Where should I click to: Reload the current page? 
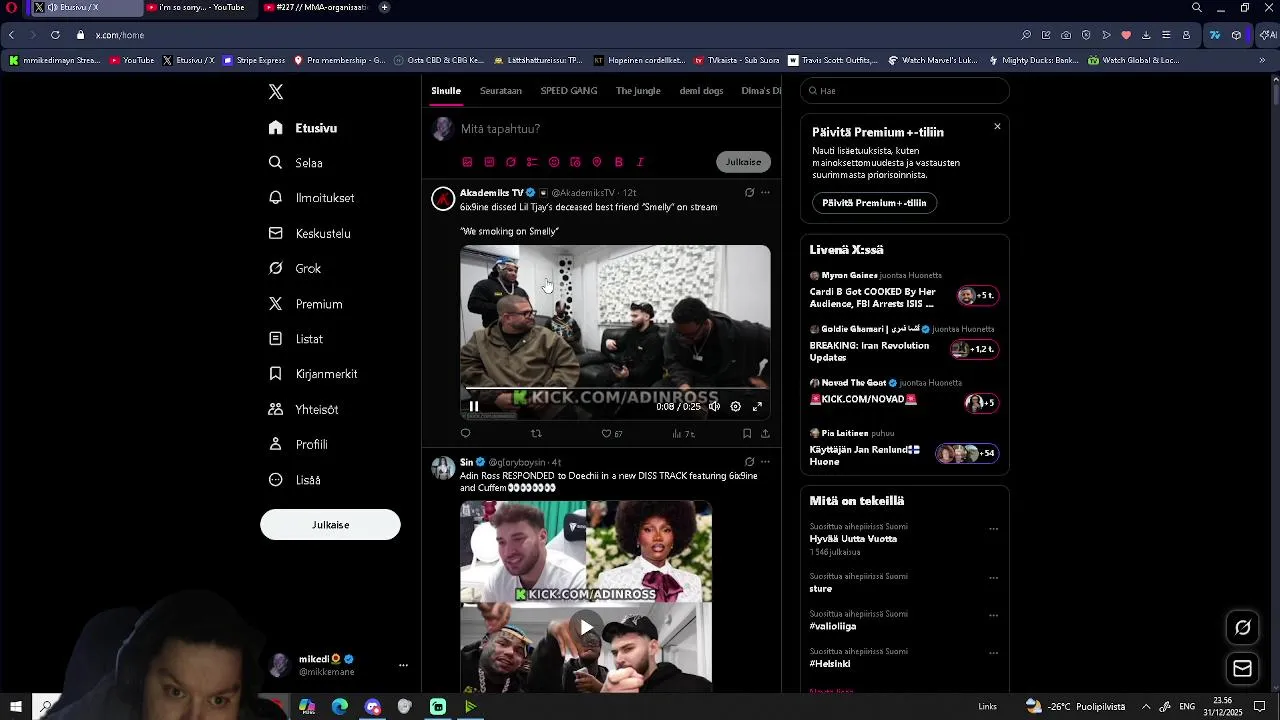55,35
